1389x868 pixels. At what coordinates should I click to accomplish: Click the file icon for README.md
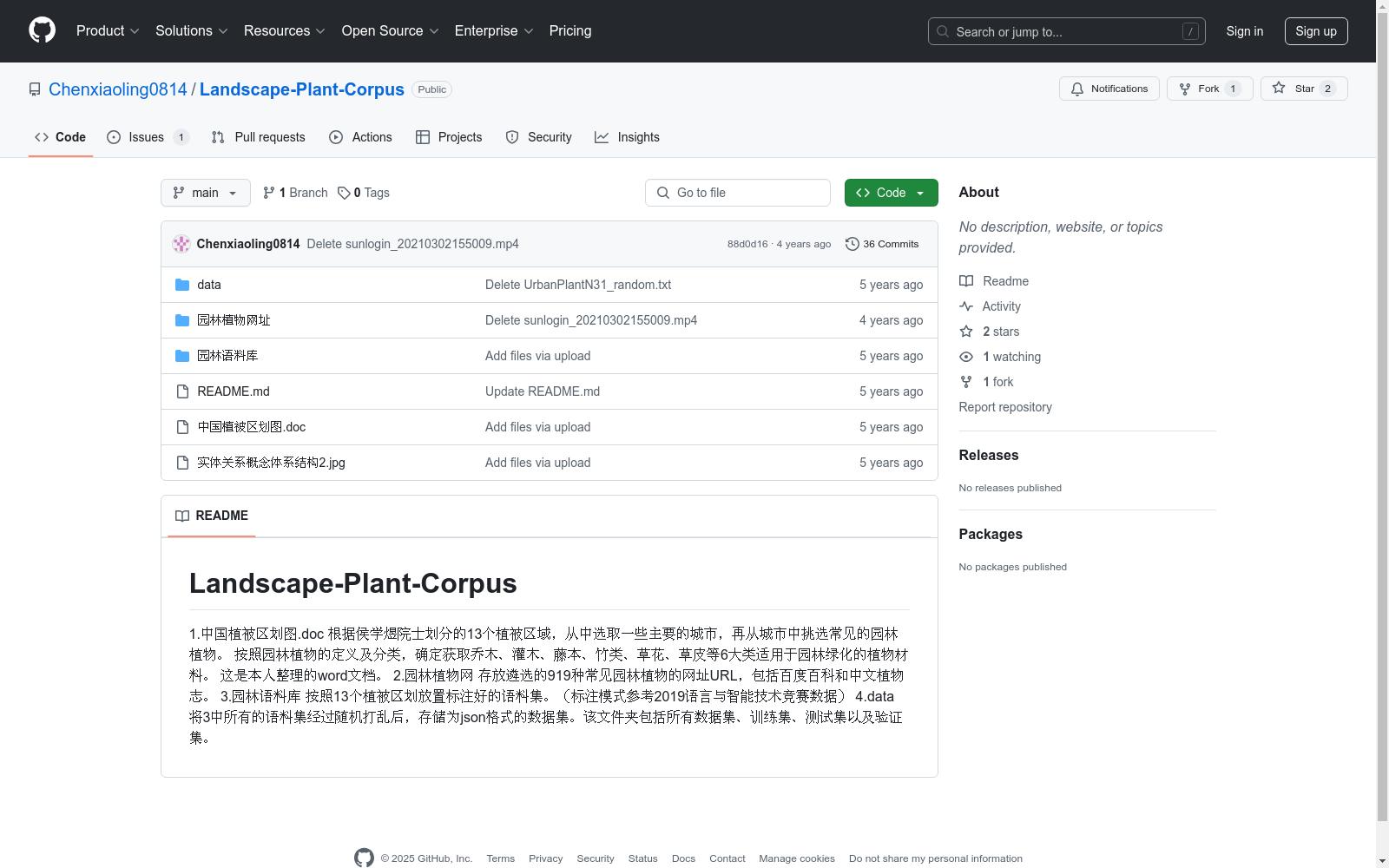(182, 391)
